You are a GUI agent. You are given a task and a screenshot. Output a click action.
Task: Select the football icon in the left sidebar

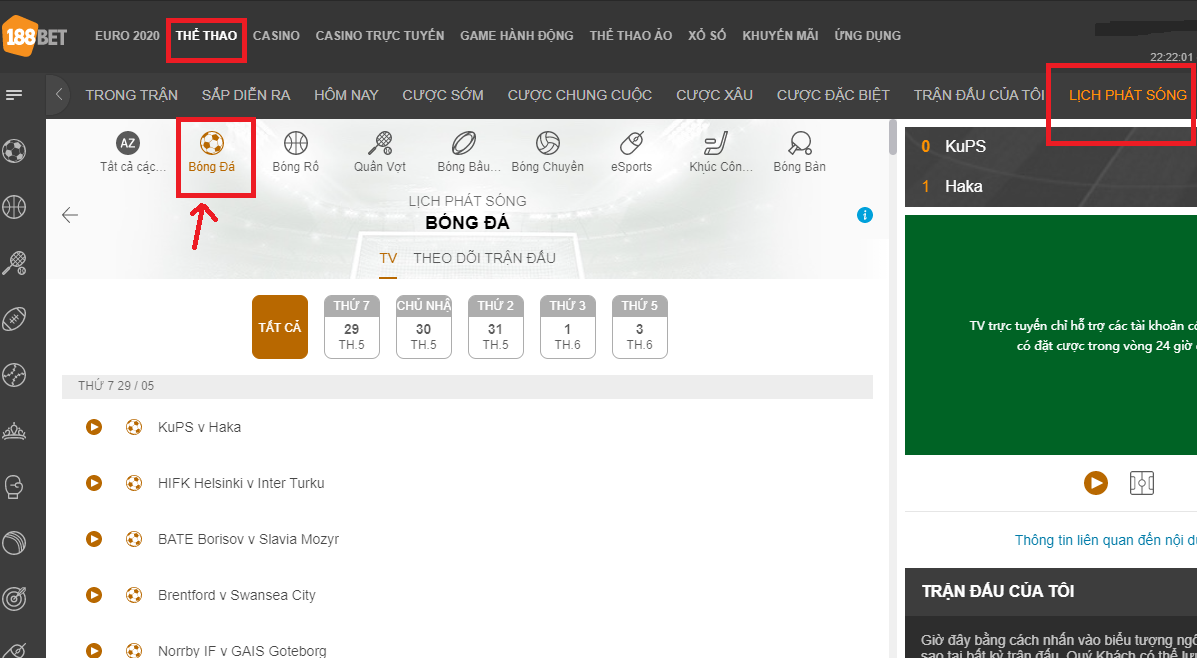pos(15,151)
